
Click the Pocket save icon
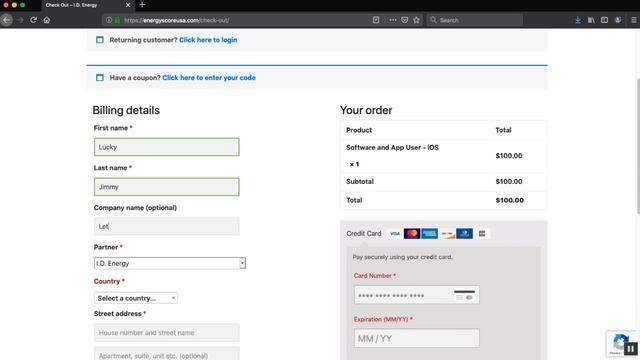(x=404, y=20)
